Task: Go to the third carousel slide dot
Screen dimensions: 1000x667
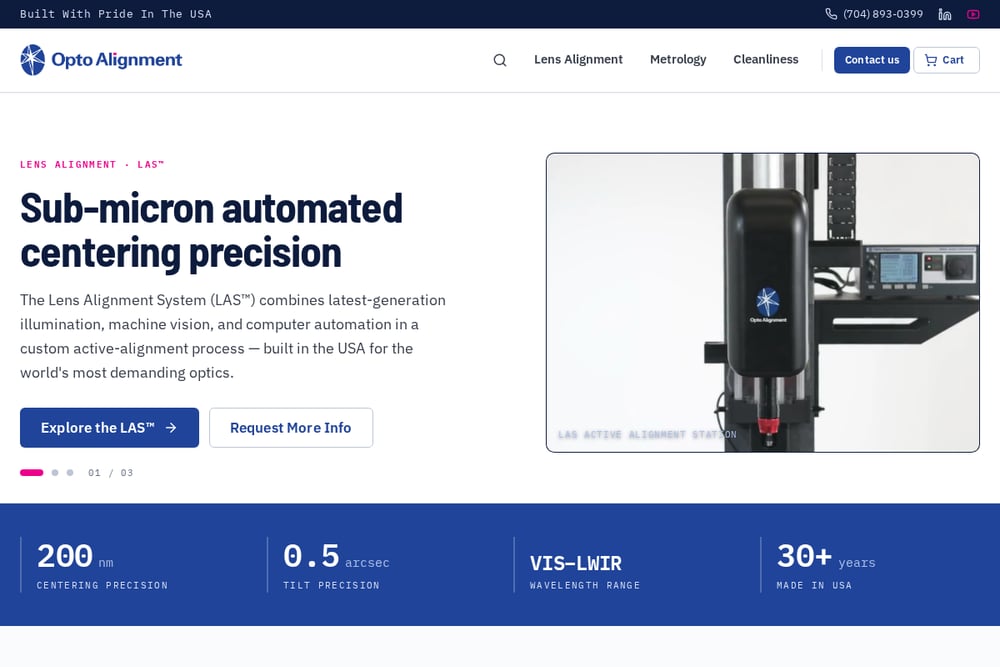Action: [70, 473]
